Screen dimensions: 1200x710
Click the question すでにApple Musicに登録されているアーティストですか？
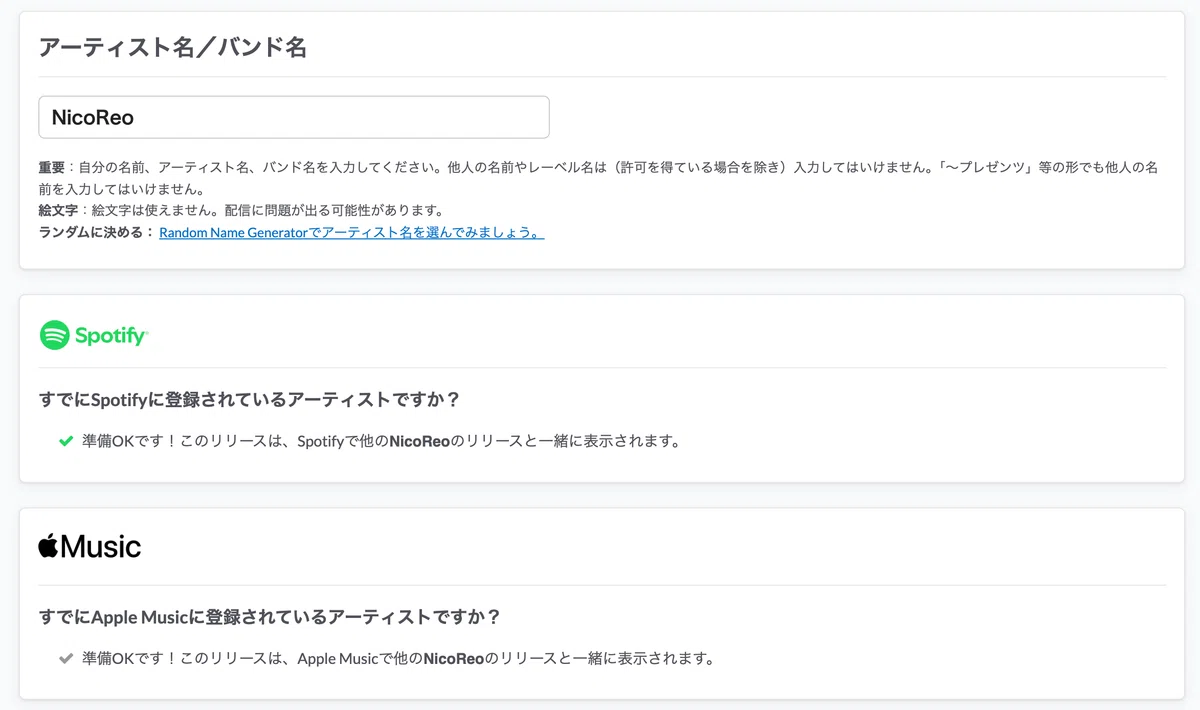pos(270,617)
